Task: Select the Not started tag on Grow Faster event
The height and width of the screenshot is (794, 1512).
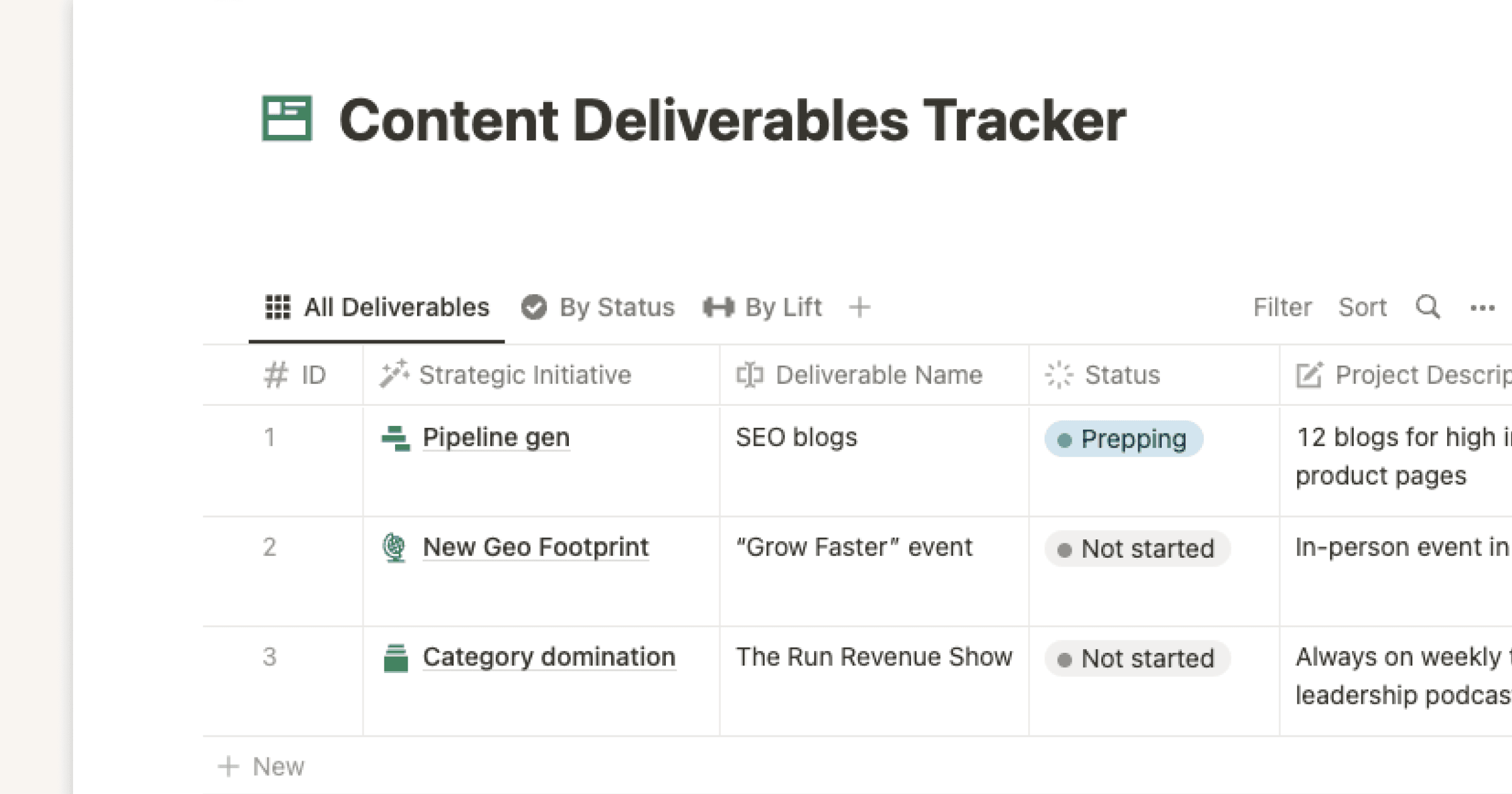Action: 1137,548
